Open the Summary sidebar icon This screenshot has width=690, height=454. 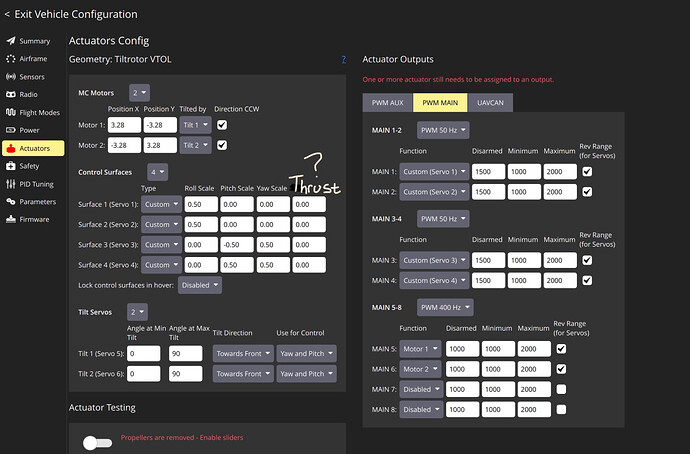(x=11, y=41)
